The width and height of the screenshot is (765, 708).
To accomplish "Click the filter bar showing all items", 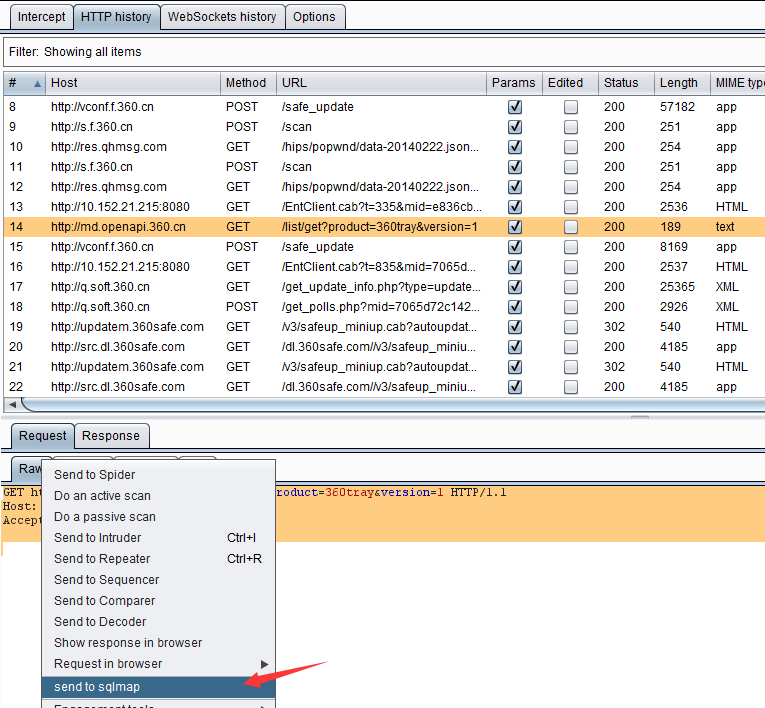I will click(380, 51).
